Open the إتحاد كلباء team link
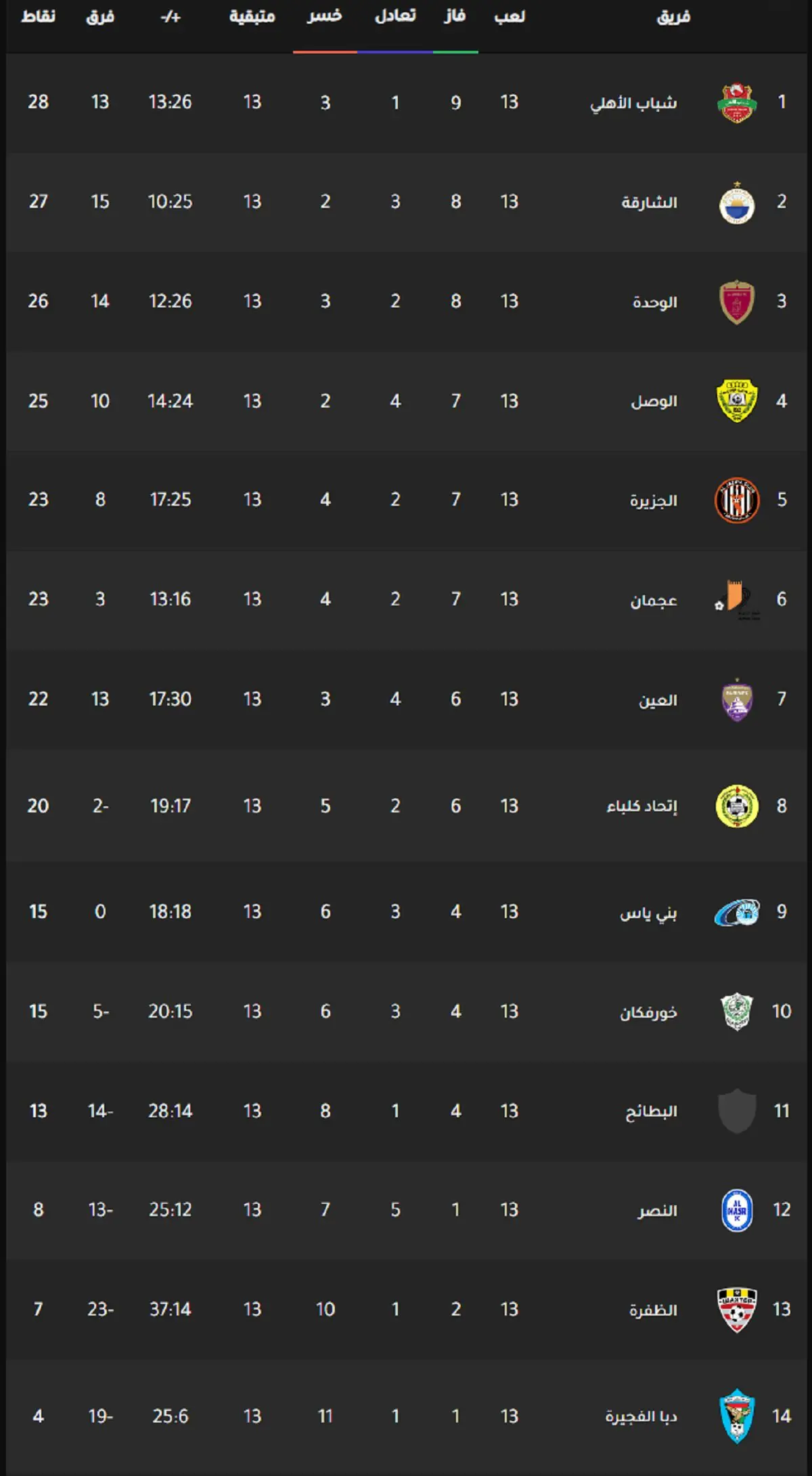 (642, 806)
